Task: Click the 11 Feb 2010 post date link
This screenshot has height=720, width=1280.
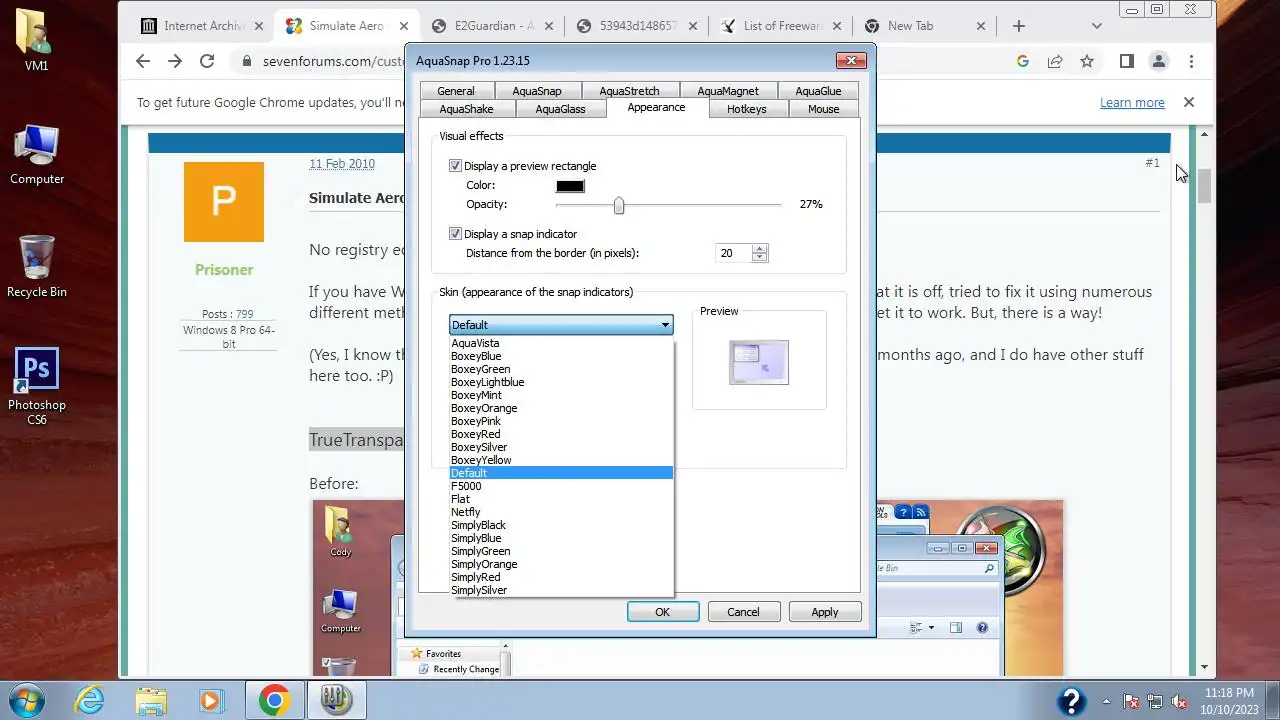Action: pos(342,164)
